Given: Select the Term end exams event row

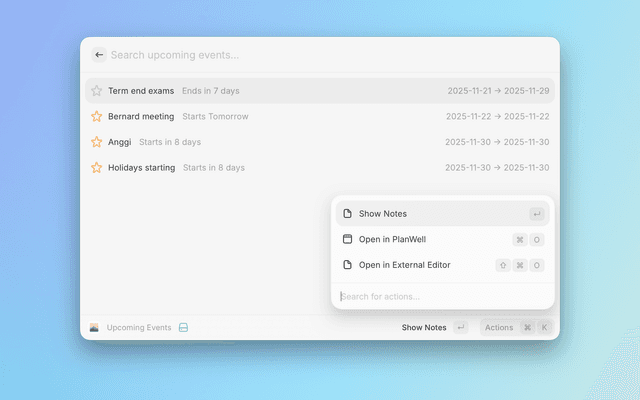Looking at the screenshot, I should point(300,91).
